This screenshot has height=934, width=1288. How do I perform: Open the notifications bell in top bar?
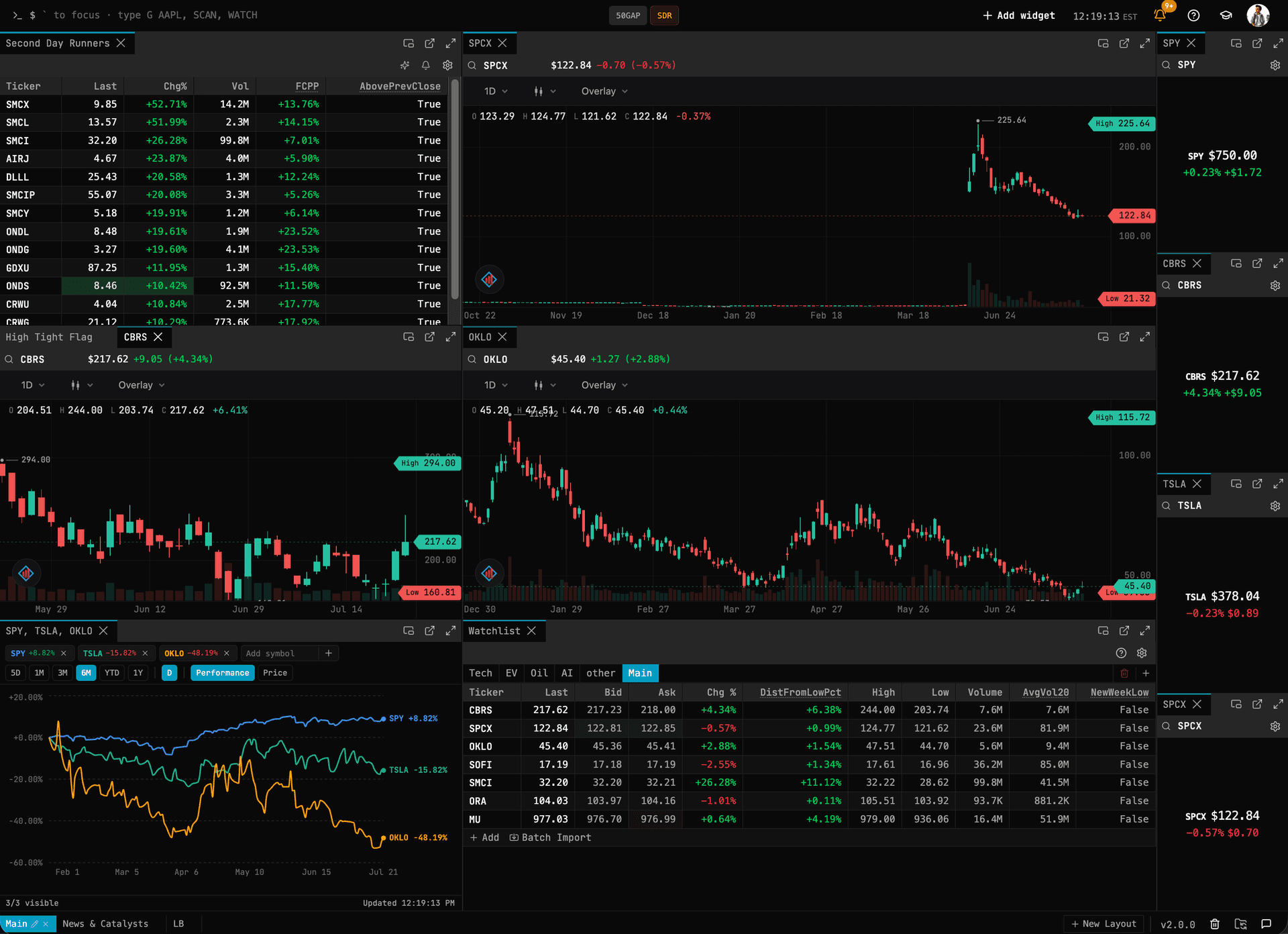click(1160, 15)
